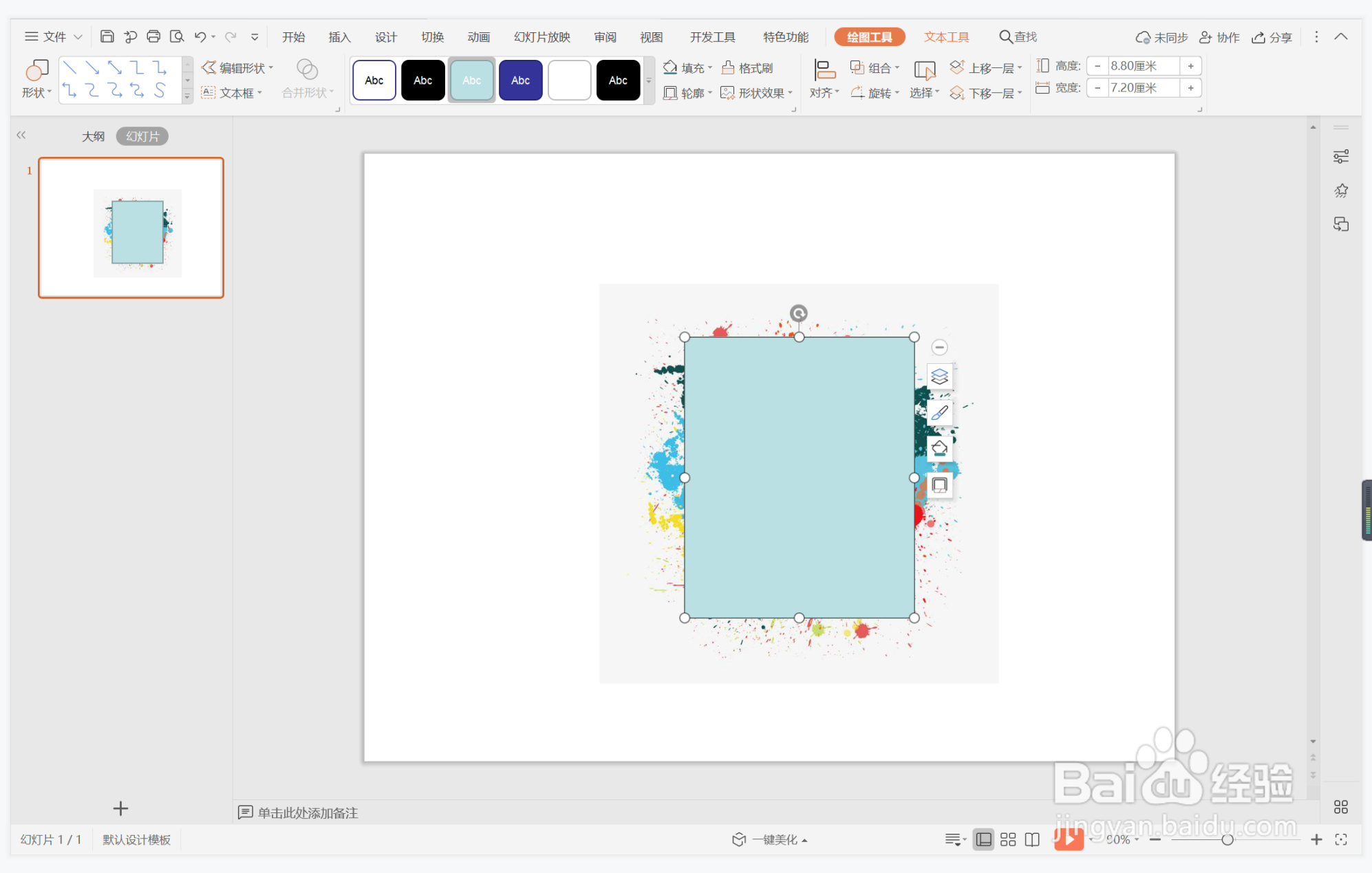Click floating fill bucket icon near shape

939,449
